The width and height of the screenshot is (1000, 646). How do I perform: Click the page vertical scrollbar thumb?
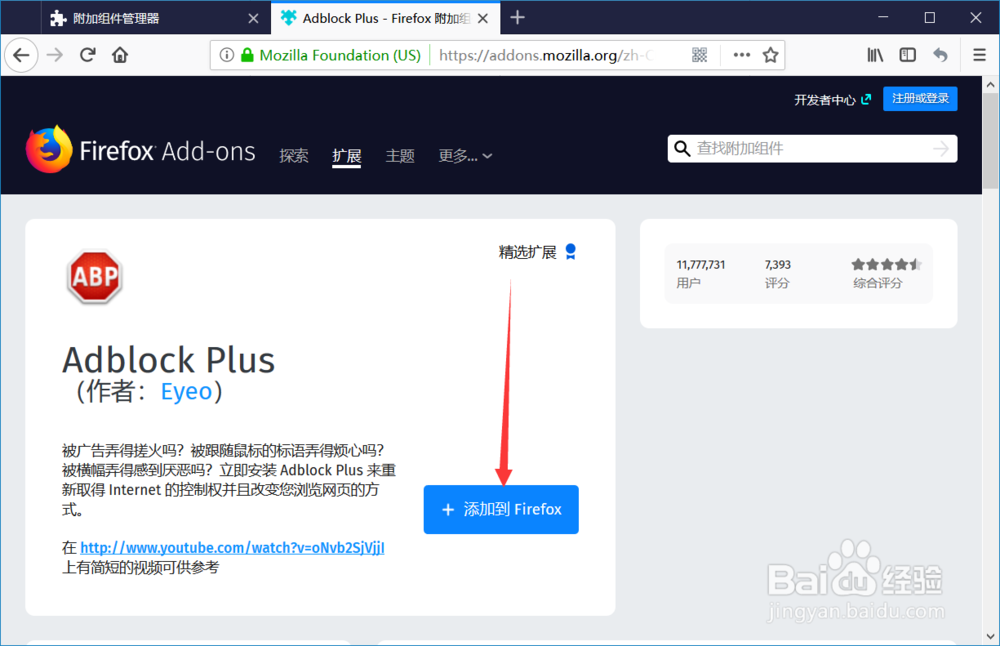pyautogui.click(x=990, y=141)
